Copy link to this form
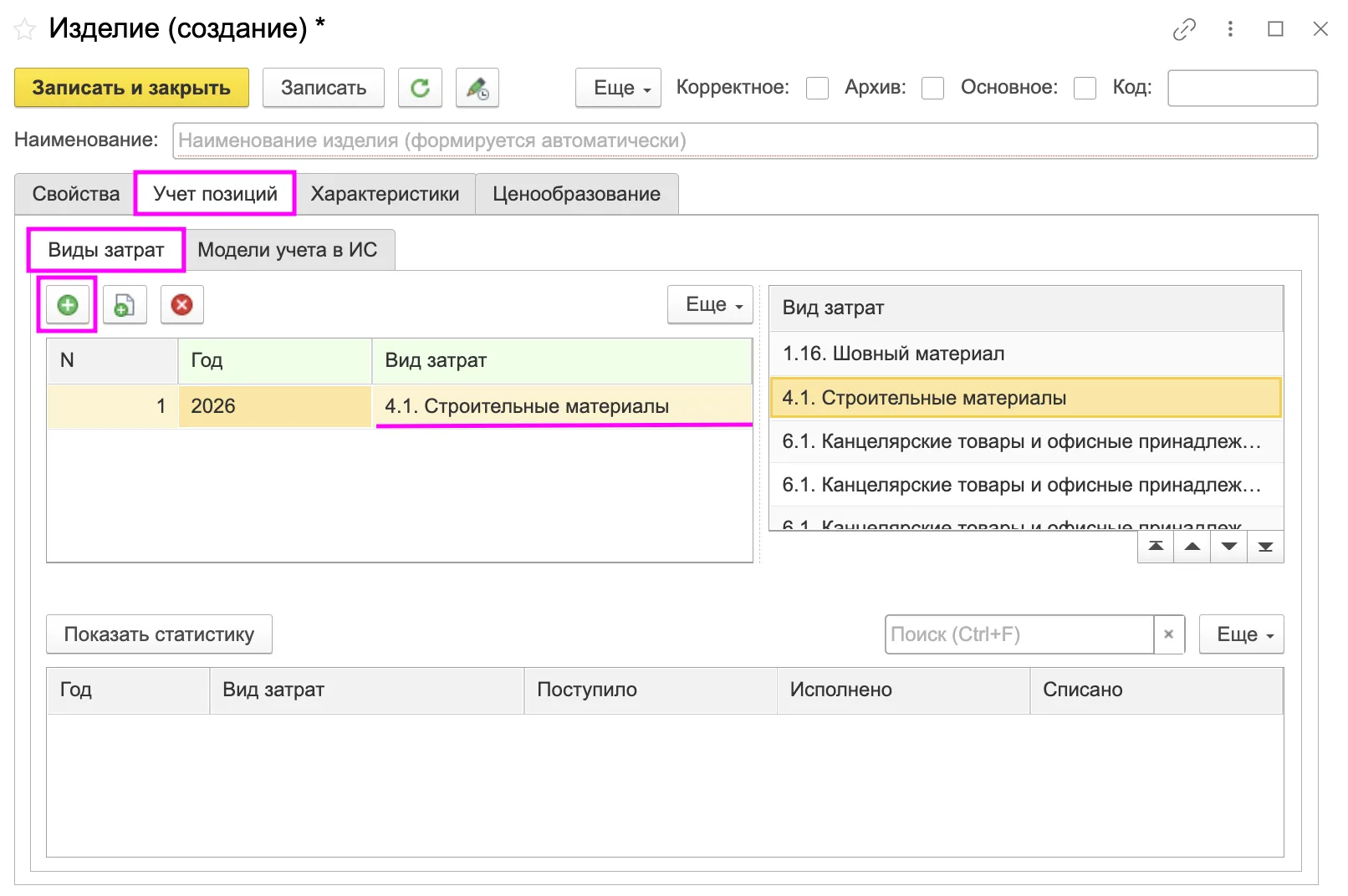Screen dimensions: 1348x896 1184,30
